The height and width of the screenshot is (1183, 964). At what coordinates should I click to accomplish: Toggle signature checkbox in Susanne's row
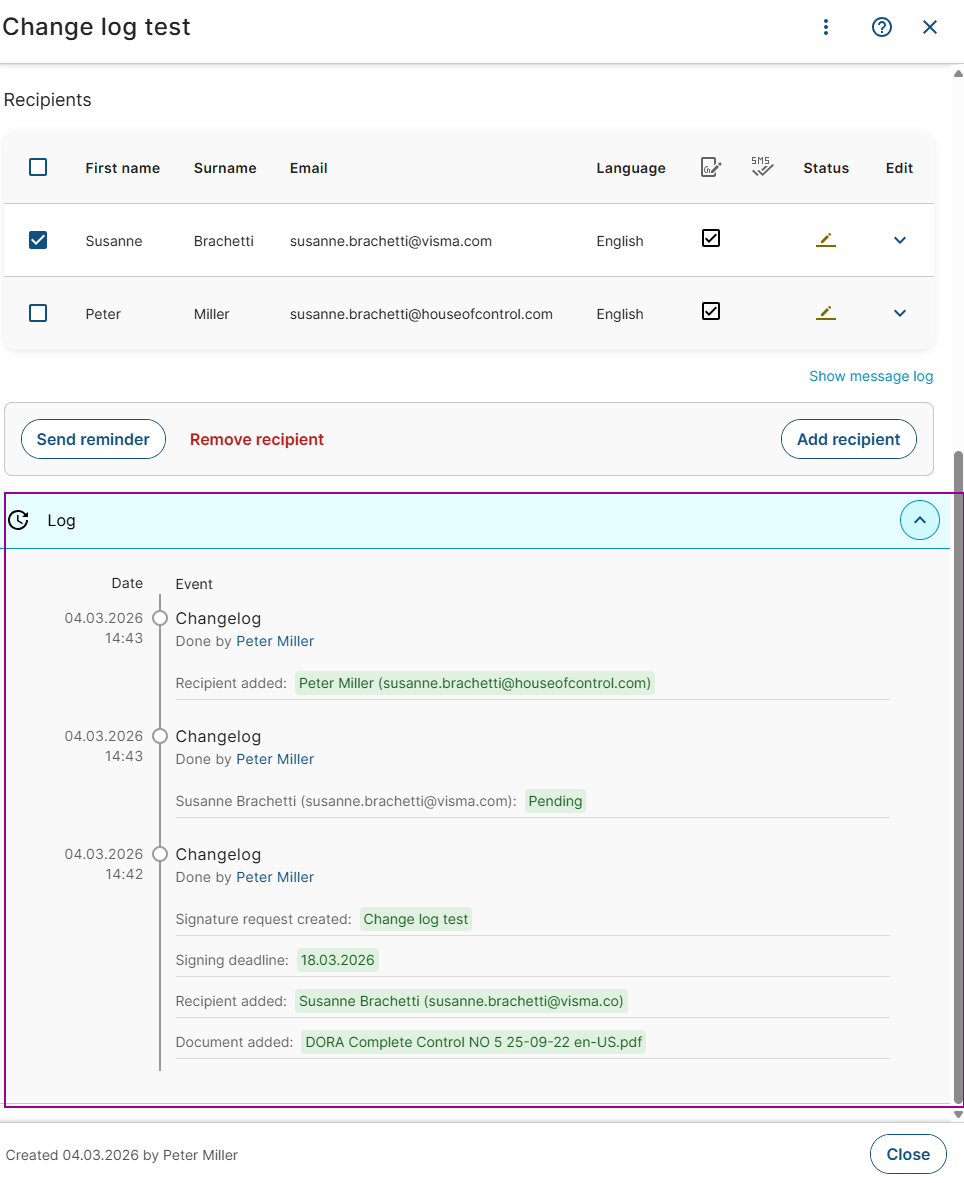pos(711,239)
